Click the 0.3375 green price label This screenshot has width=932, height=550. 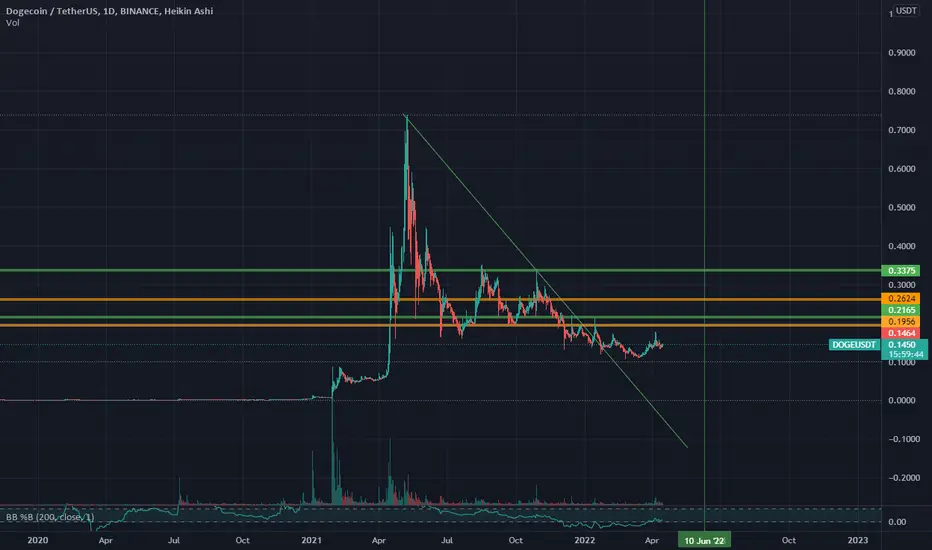(x=900, y=271)
